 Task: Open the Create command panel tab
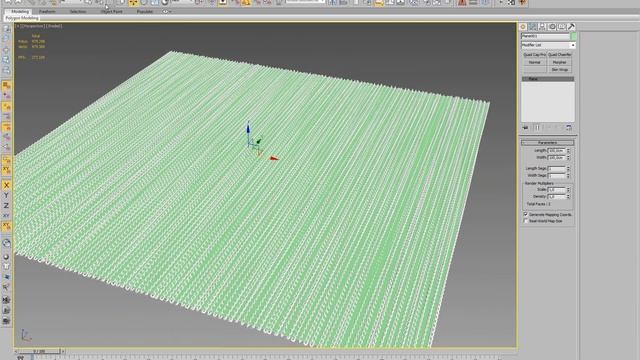pyautogui.click(x=523, y=27)
